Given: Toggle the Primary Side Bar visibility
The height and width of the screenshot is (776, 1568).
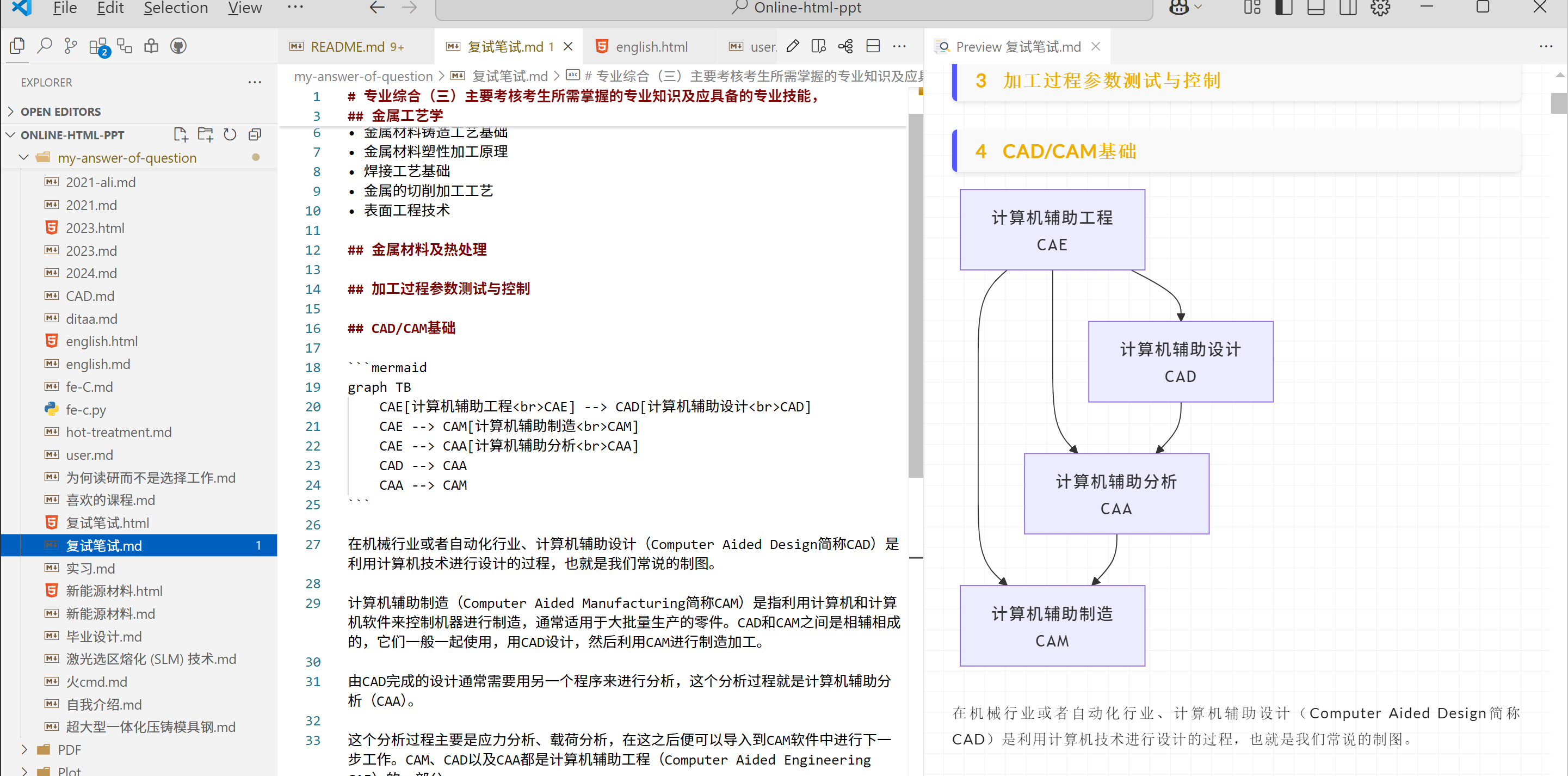Looking at the screenshot, I should click(1283, 8).
